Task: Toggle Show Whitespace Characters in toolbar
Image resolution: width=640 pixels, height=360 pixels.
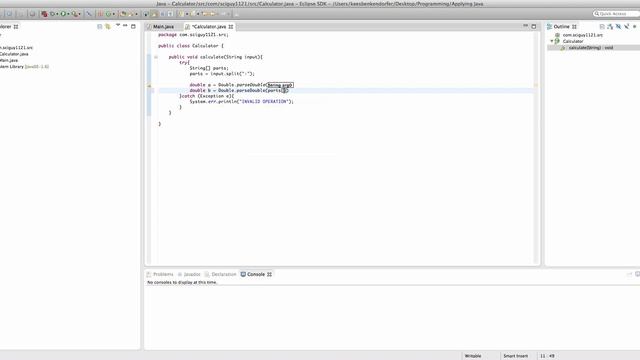Action: [x=170, y=14]
